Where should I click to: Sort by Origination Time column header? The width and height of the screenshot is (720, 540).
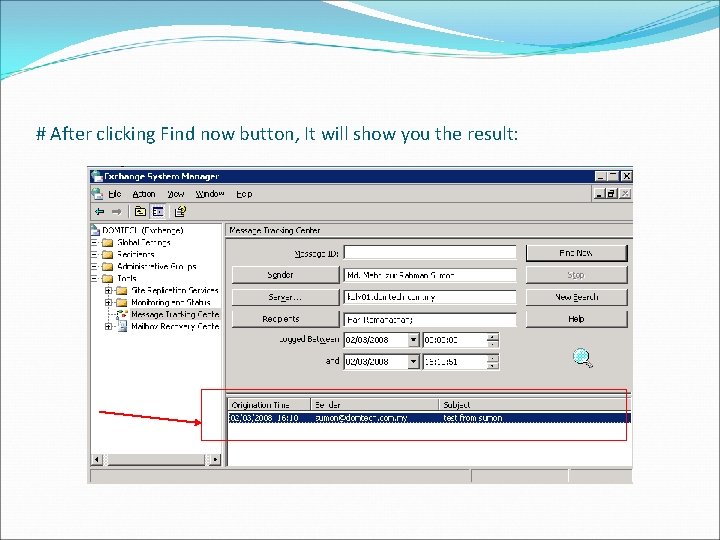[x=269, y=405]
